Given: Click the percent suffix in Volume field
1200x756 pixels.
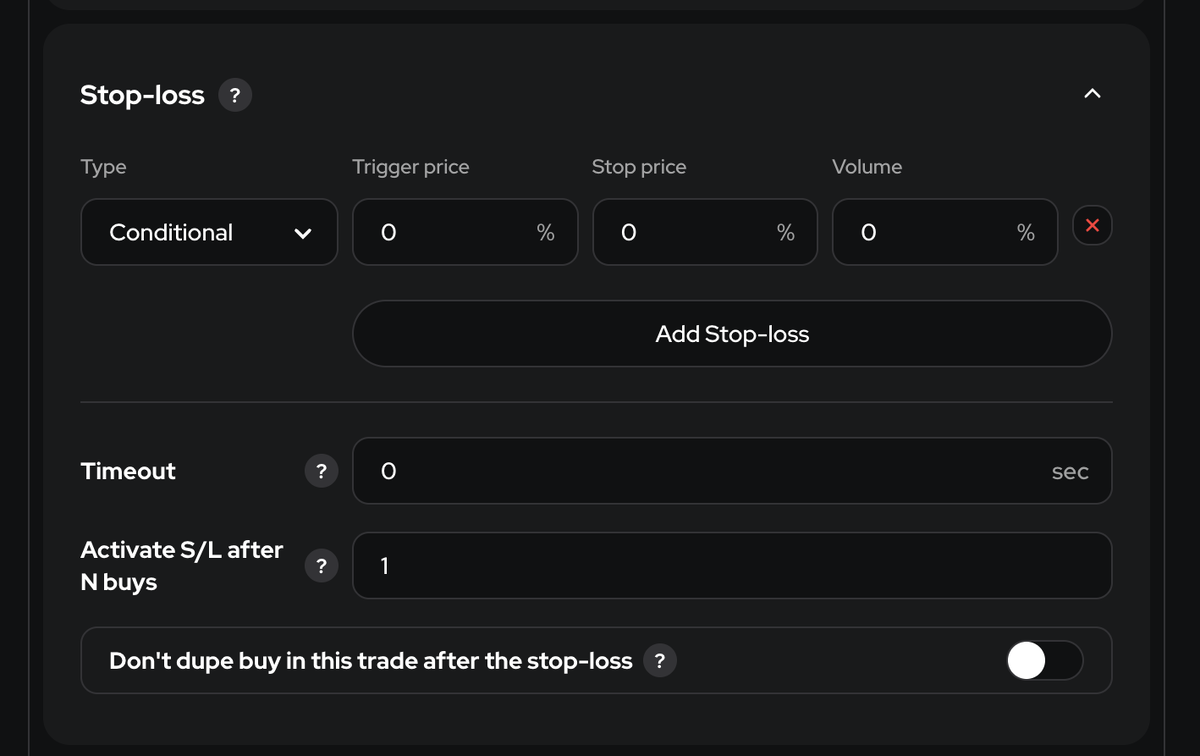Looking at the screenshot, I should pyautogui.click(x=1026, y=233).
